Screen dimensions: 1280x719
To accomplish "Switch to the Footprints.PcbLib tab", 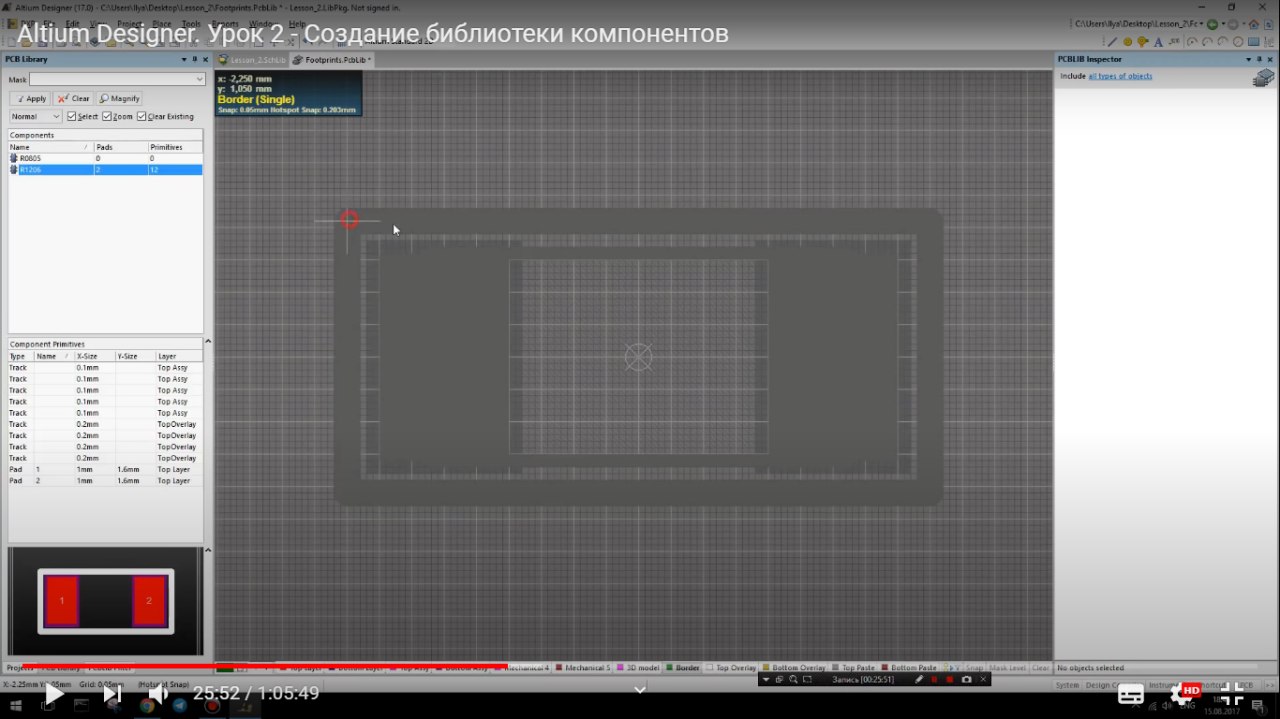I will [x=332, y=60].
